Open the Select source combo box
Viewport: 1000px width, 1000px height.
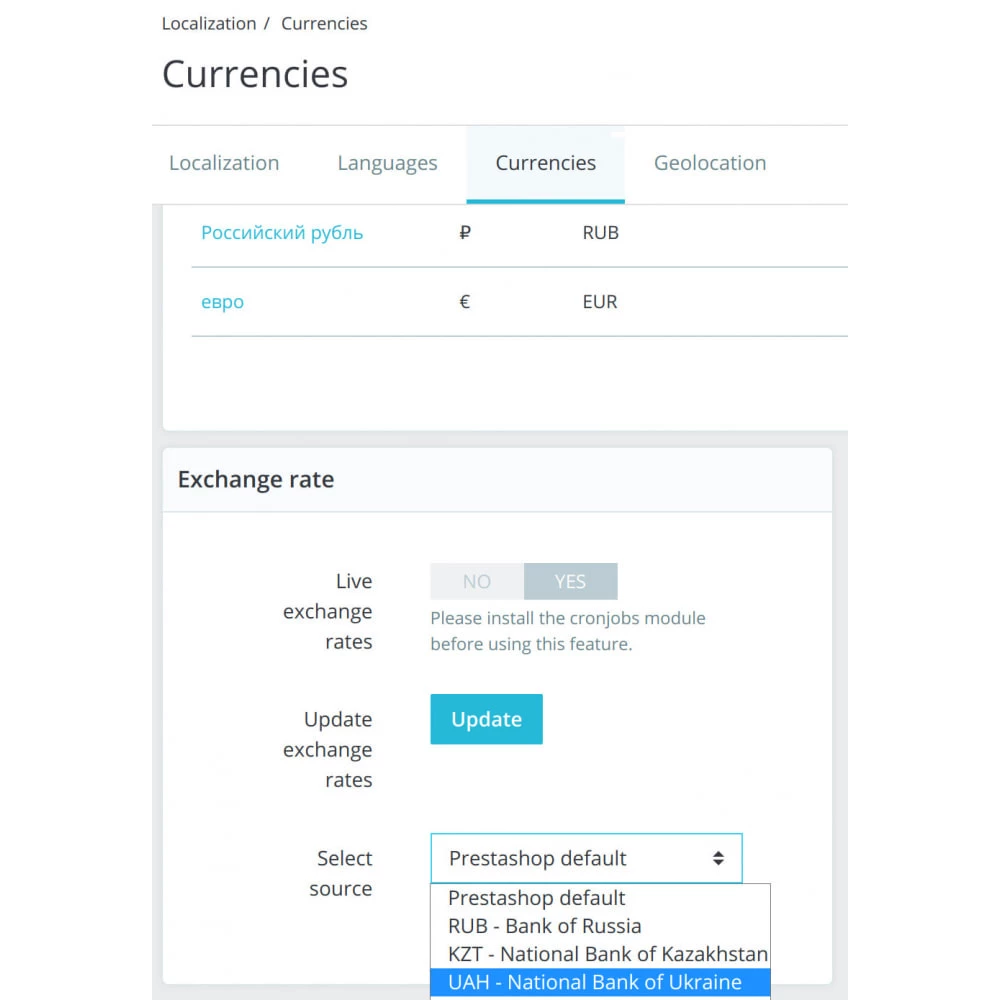click(586, 858)
